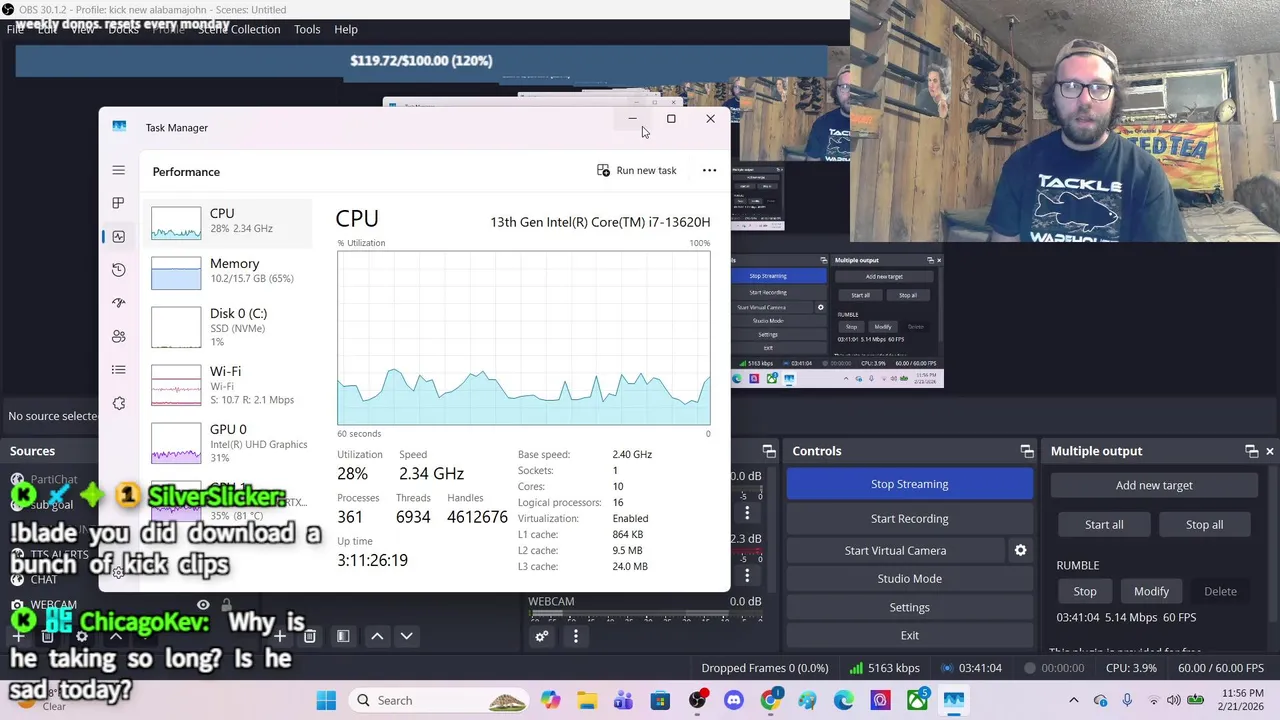Open App history in Task Manager sidebar

click(118, 270)
